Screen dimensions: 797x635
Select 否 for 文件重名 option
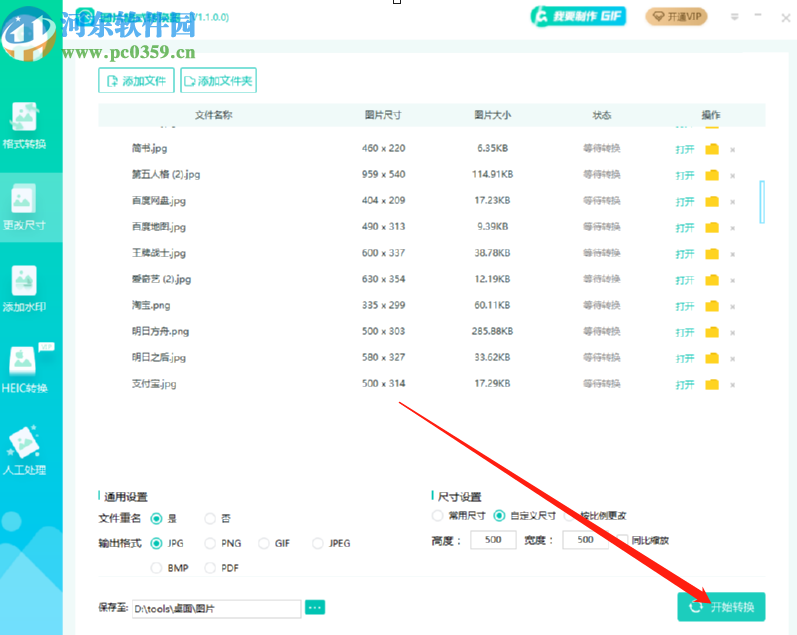(210, 519)
